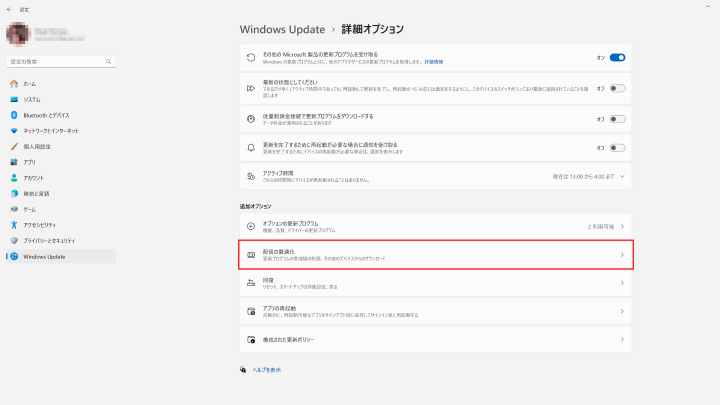Click the 詳細オプション page title
This screenshot has width=720, height=405.
pyautogui.click(x=372, y=29)
